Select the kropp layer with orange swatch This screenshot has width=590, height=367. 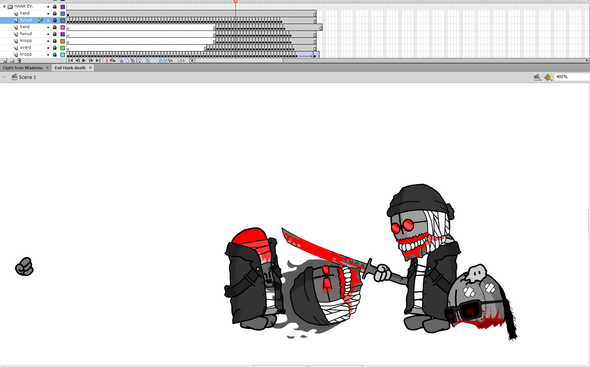(26, 41)
